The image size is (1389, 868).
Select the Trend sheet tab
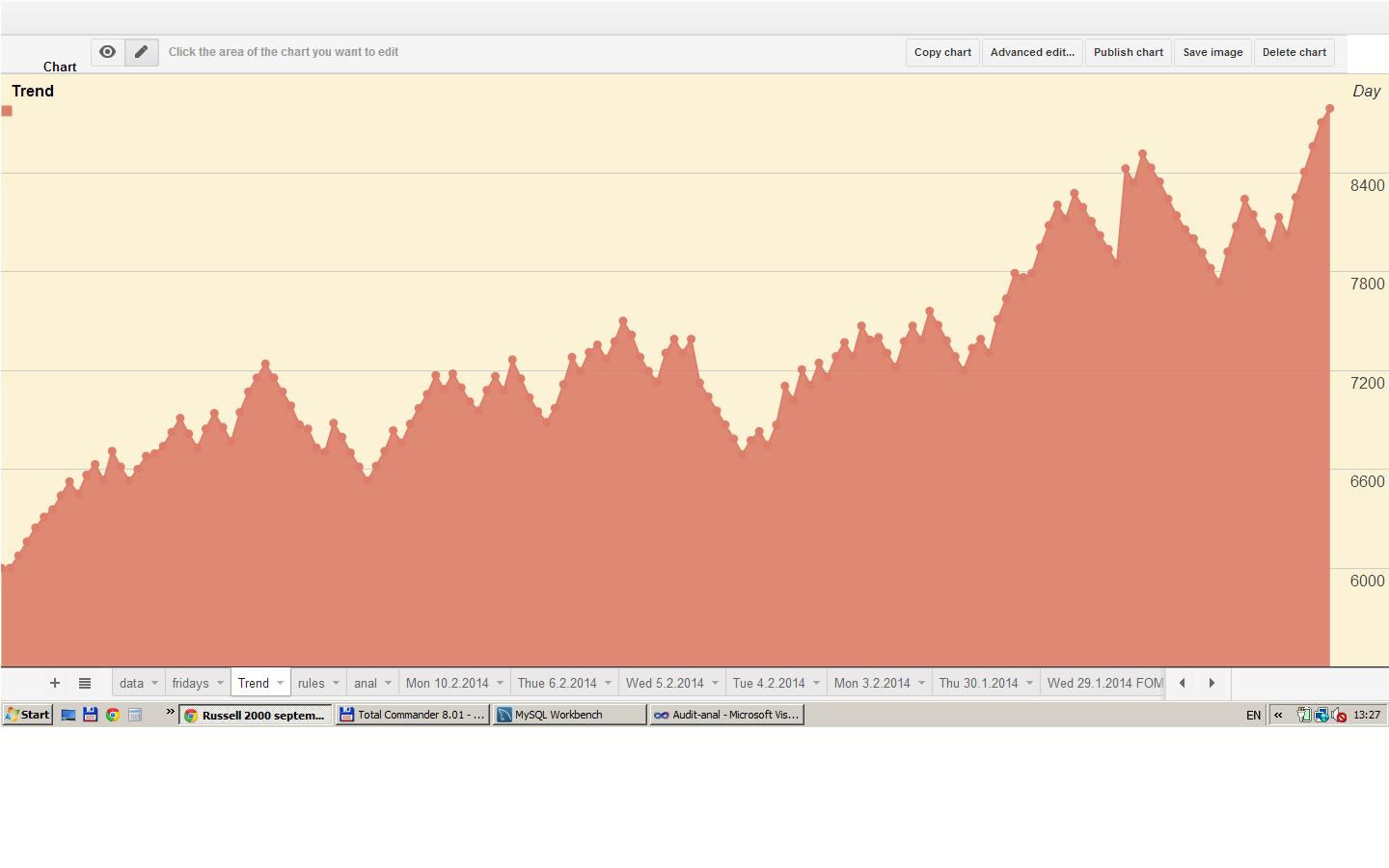[254, 683]
